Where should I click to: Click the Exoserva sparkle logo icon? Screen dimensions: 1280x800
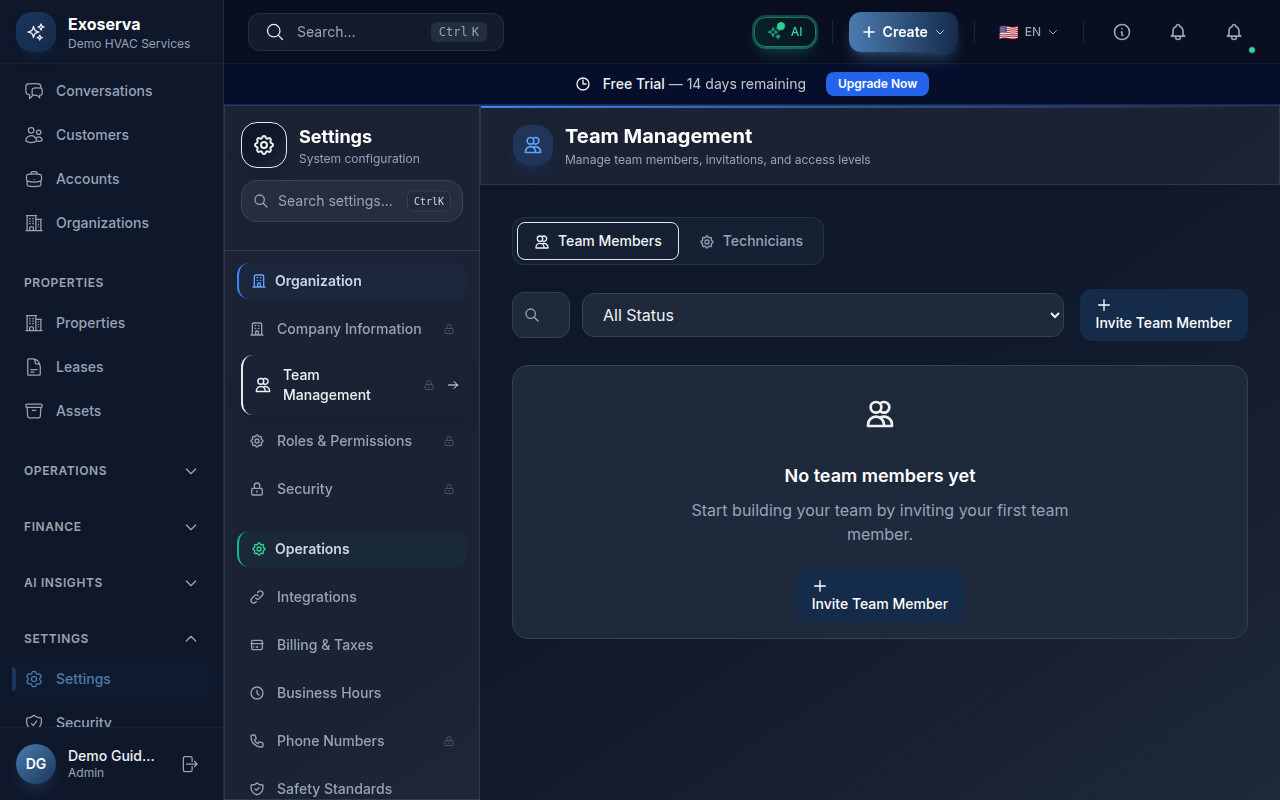[36, 32]
